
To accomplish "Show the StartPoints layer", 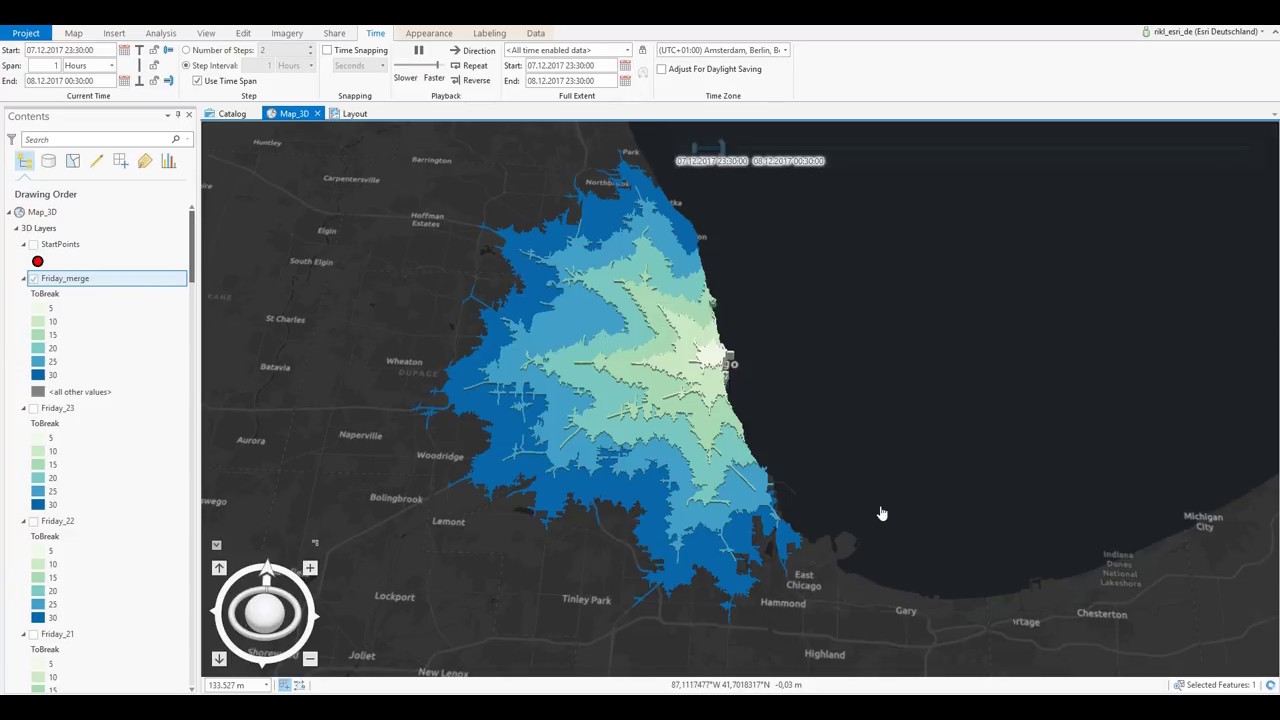I will pos(34,244).
